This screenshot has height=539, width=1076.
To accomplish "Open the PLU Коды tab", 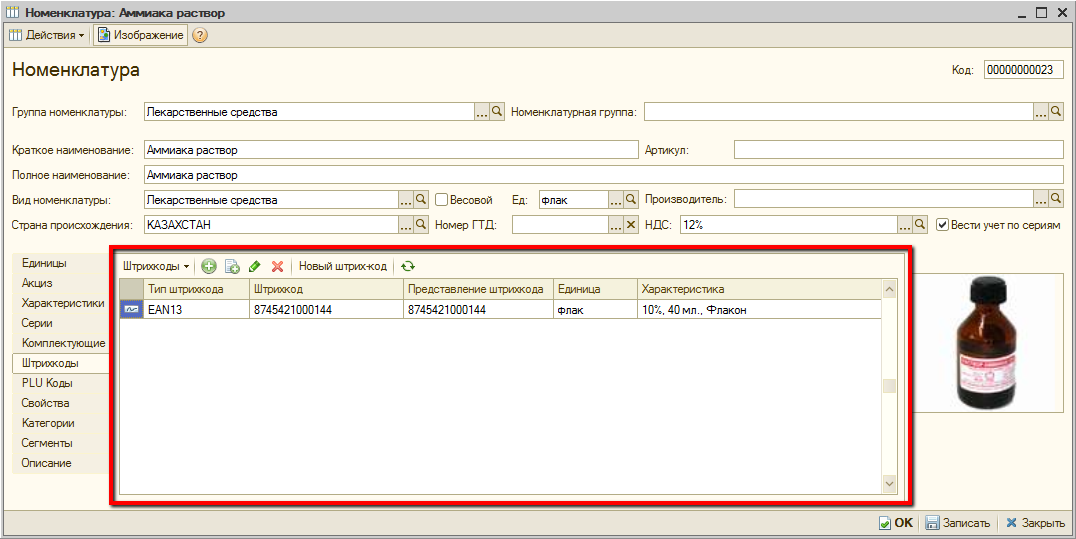I will [47, 383].
